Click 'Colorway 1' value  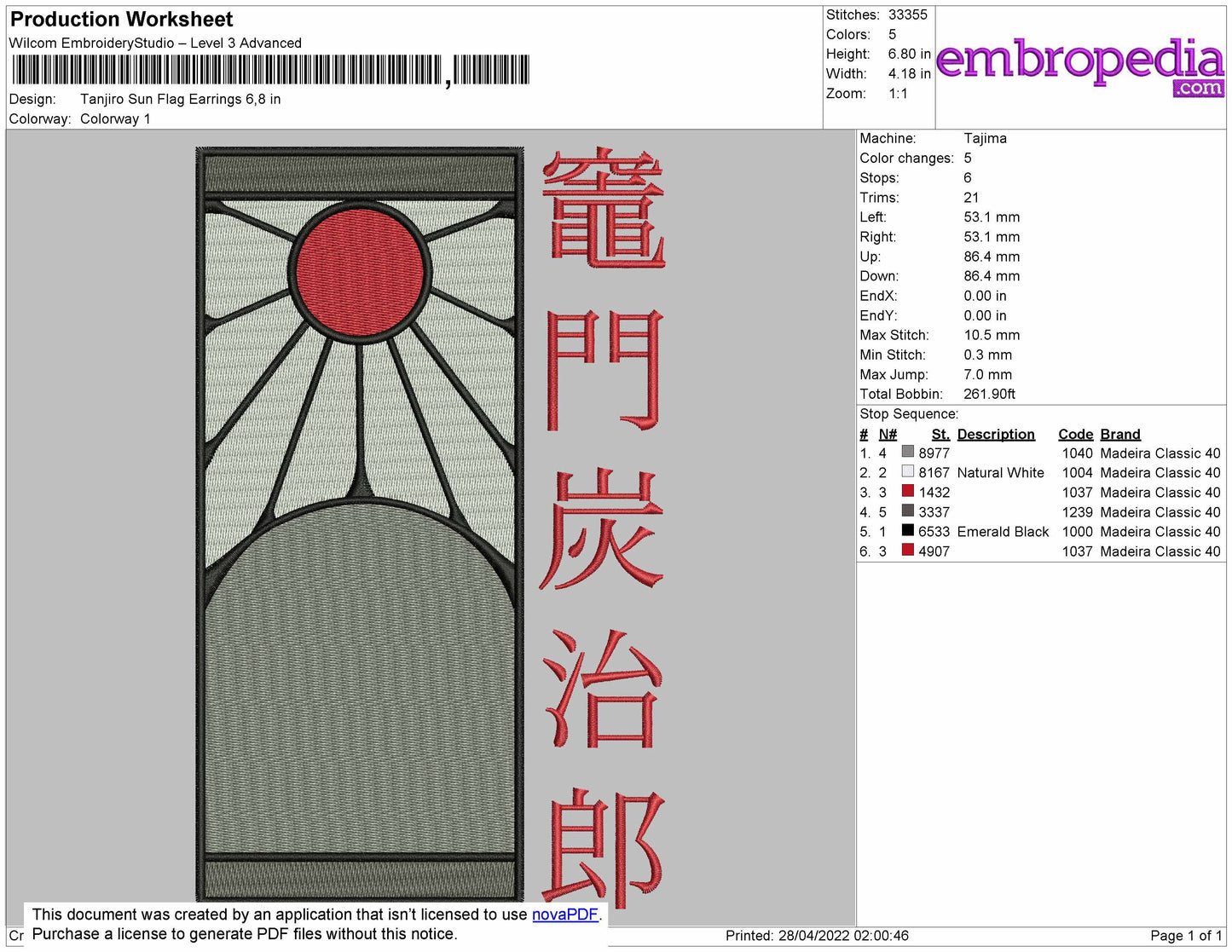[115, 118]
